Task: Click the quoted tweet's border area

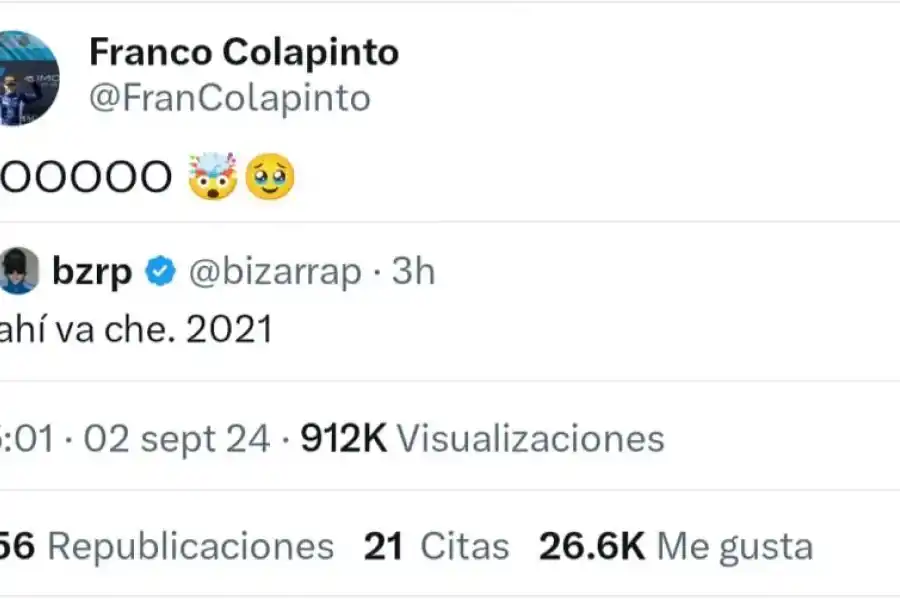Action: pos(700,230)
